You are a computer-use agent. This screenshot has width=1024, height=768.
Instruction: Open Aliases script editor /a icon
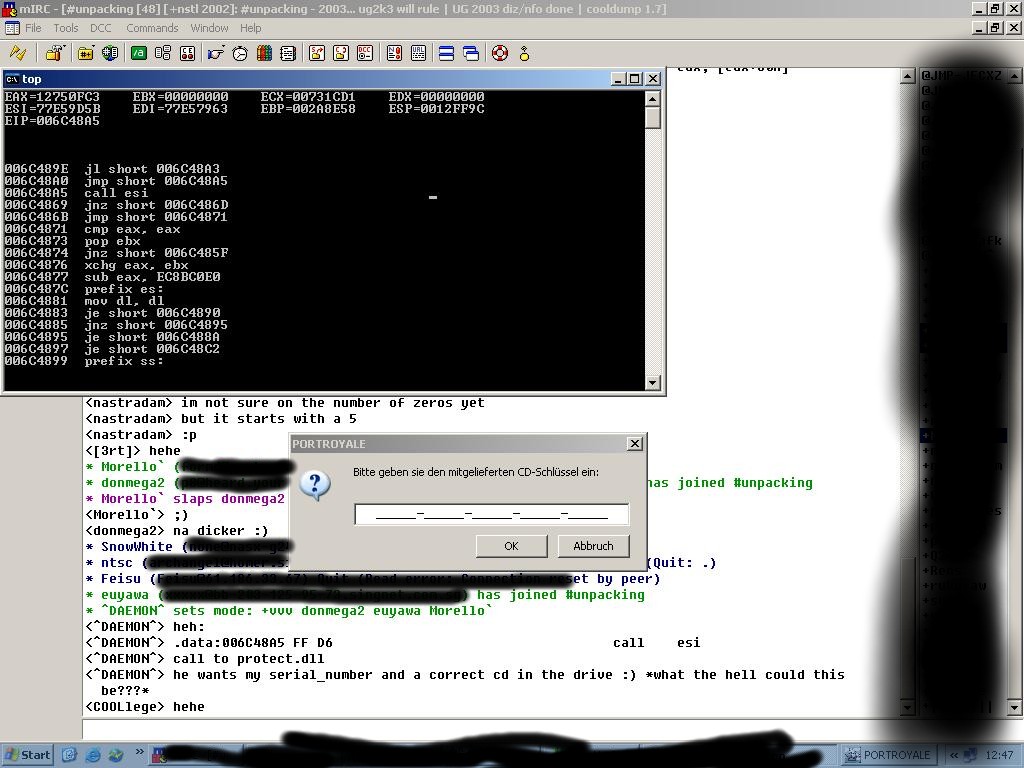(138, 53)
